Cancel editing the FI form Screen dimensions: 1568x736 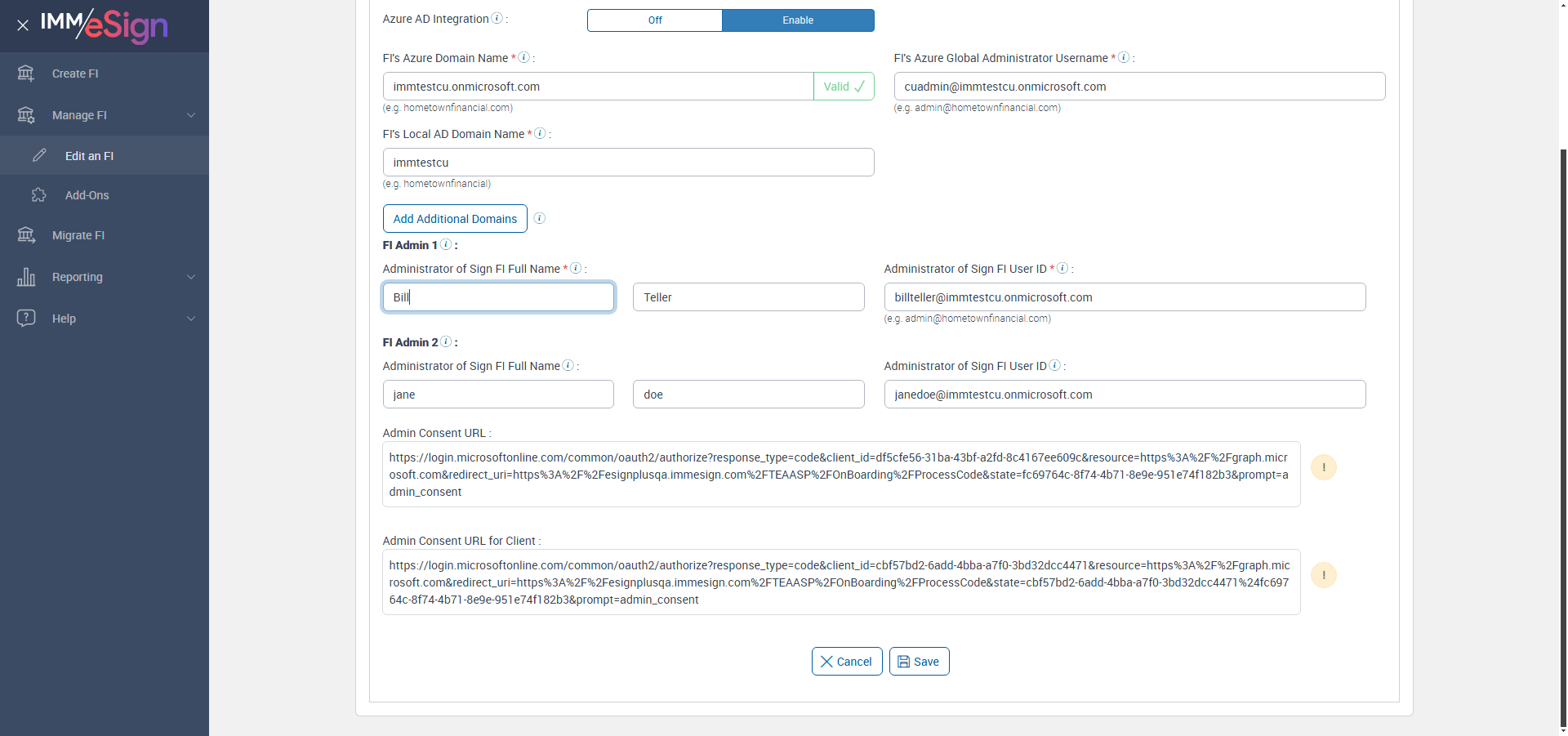846,662
